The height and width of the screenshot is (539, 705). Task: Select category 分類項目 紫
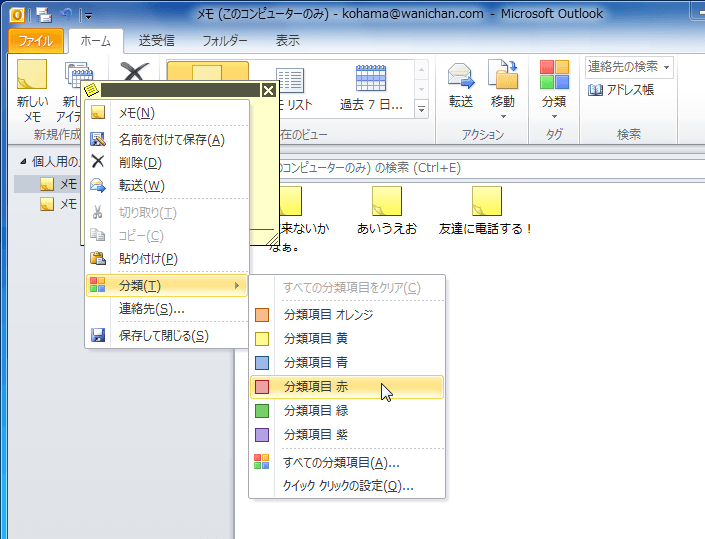(x=347, y=435)
